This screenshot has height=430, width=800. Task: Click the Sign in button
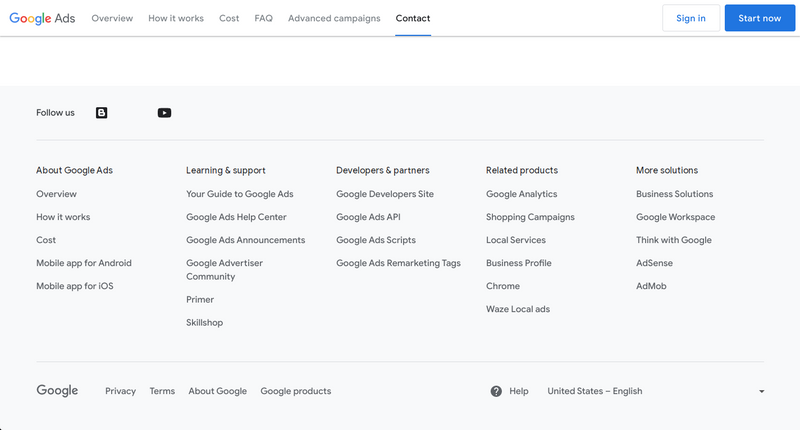691,18
